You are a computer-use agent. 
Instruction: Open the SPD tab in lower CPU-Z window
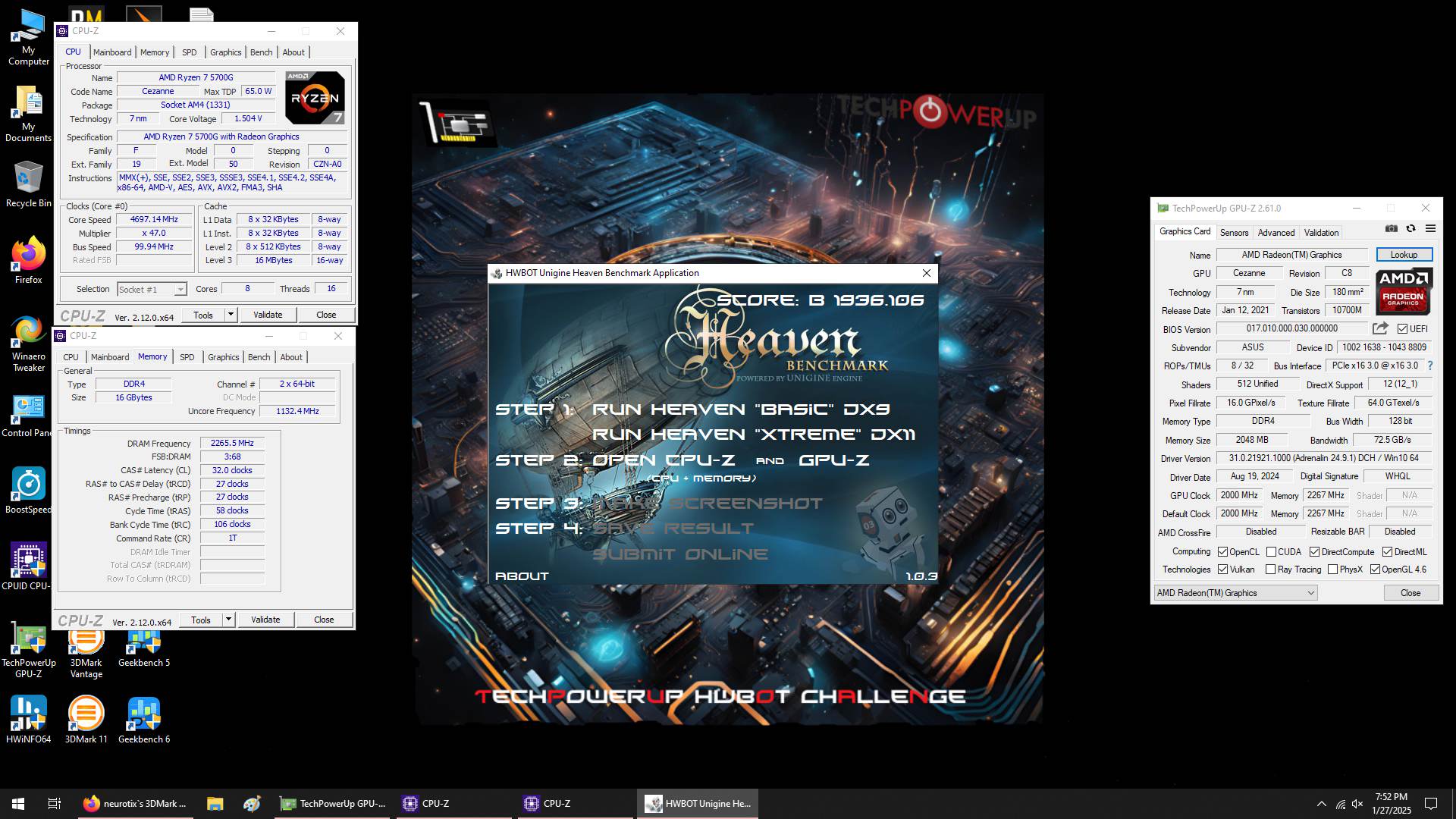(x=187, y=357)
